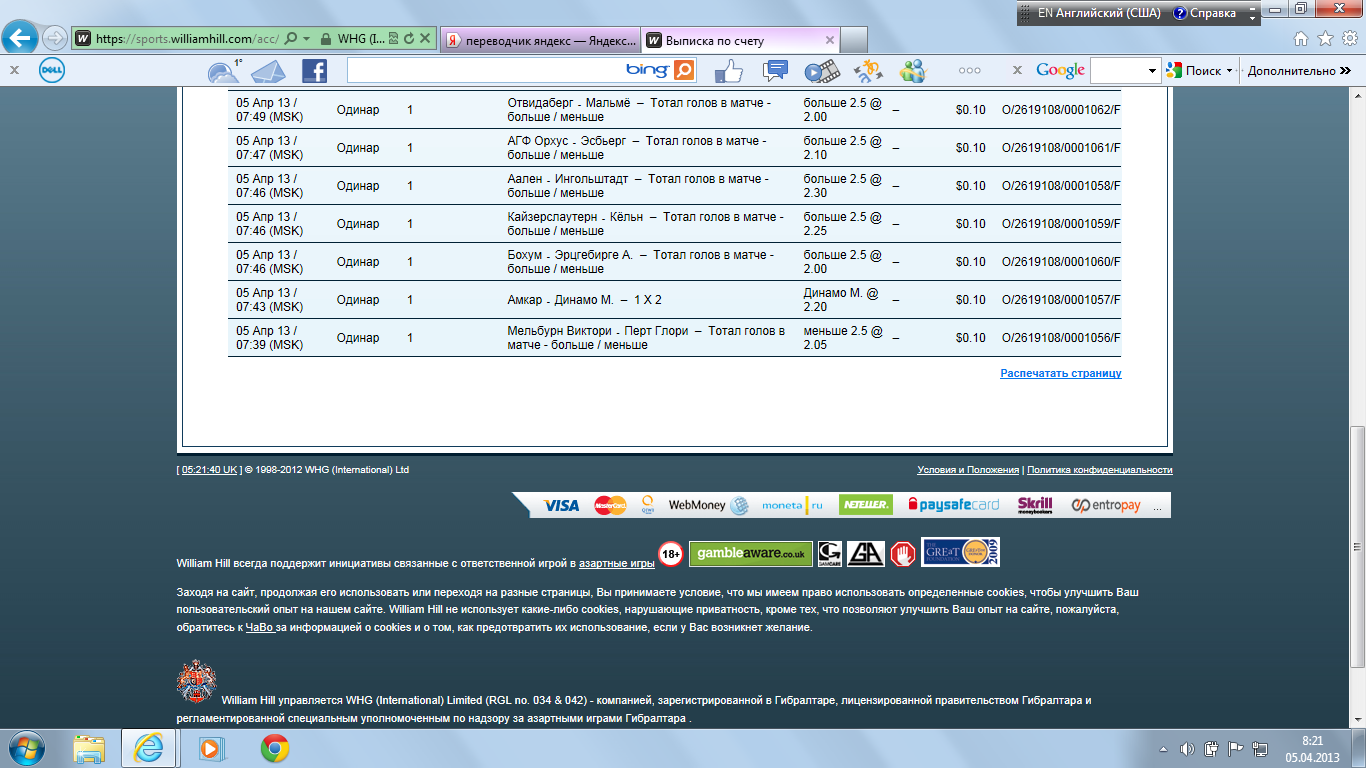
Task: Click the Политика конфиденциальности link
Action: click(1099, 470)
